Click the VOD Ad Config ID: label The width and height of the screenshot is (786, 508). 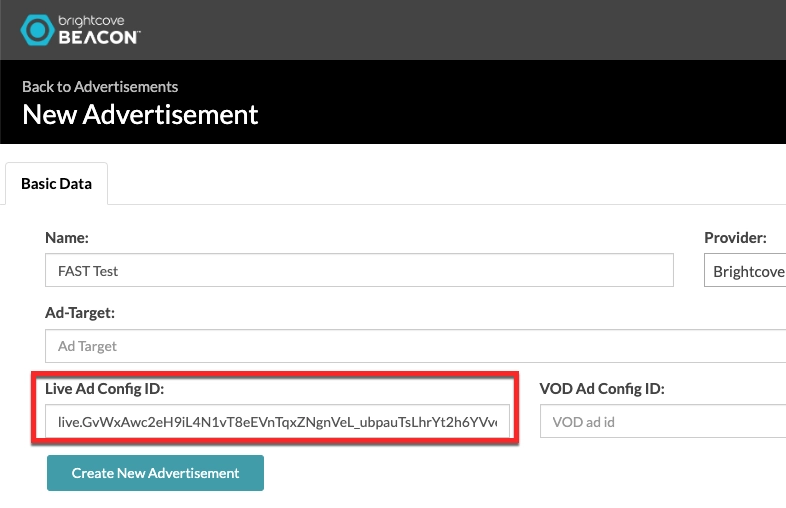pos(602,389)
